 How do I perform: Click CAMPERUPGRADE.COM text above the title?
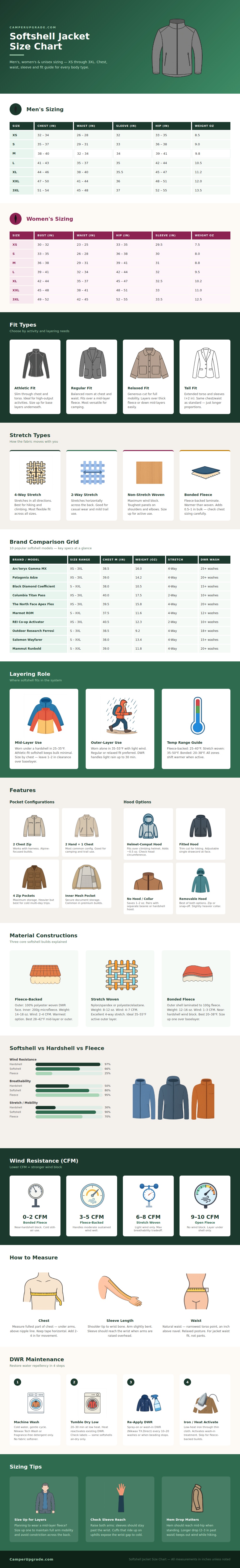pyautogui.click(x=33, y=27)
